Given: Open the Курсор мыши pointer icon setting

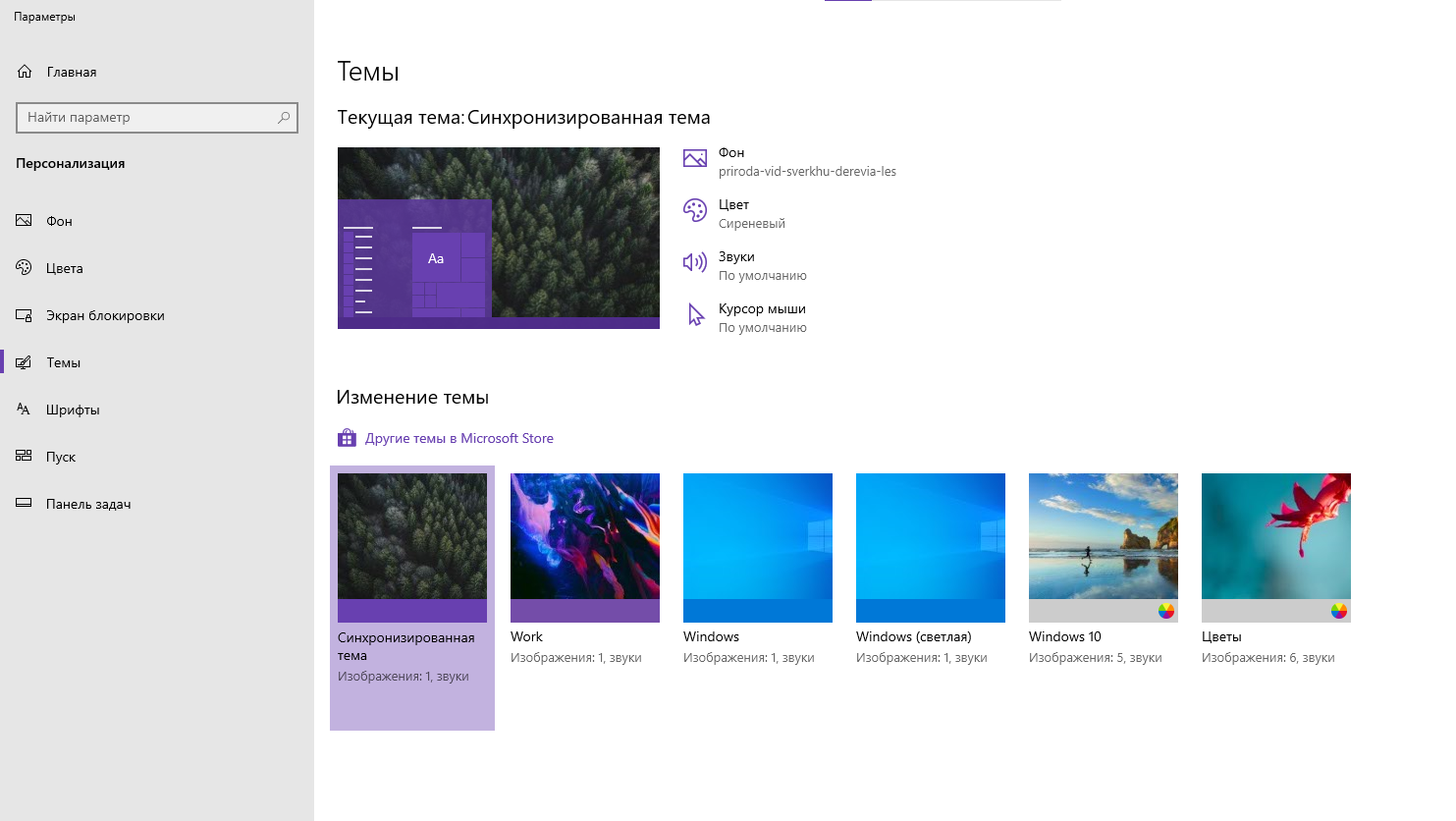Looking at the screenshot, I should click(x=695, y=315).
